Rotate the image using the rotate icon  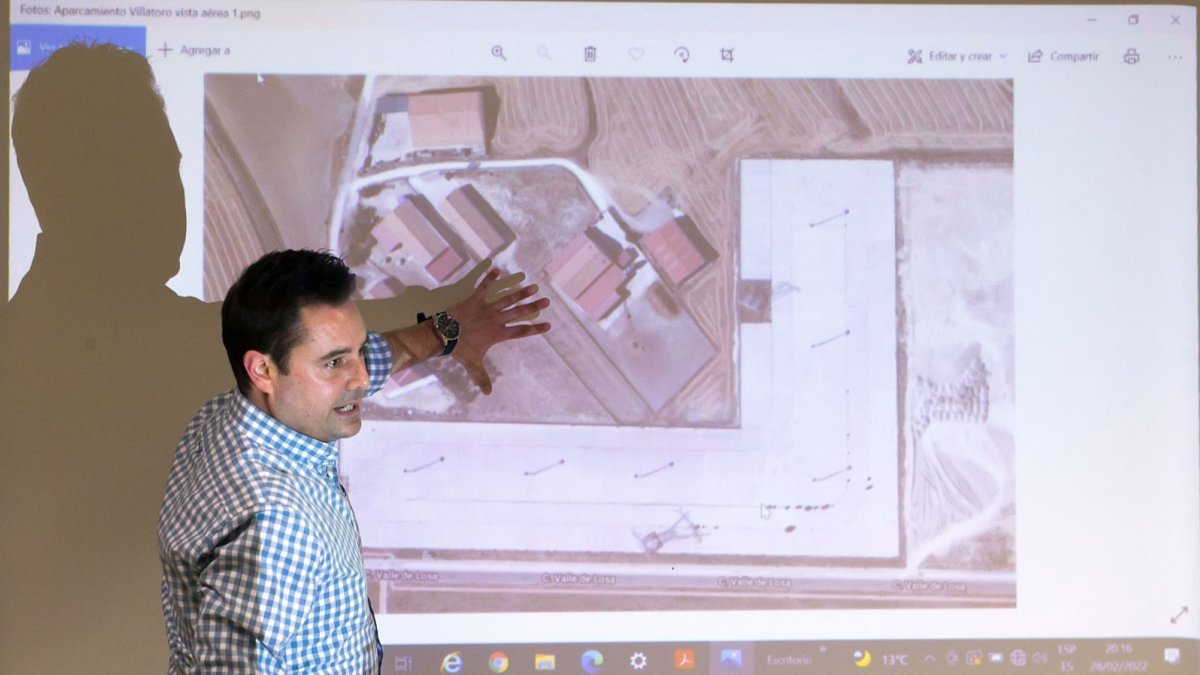682,54
